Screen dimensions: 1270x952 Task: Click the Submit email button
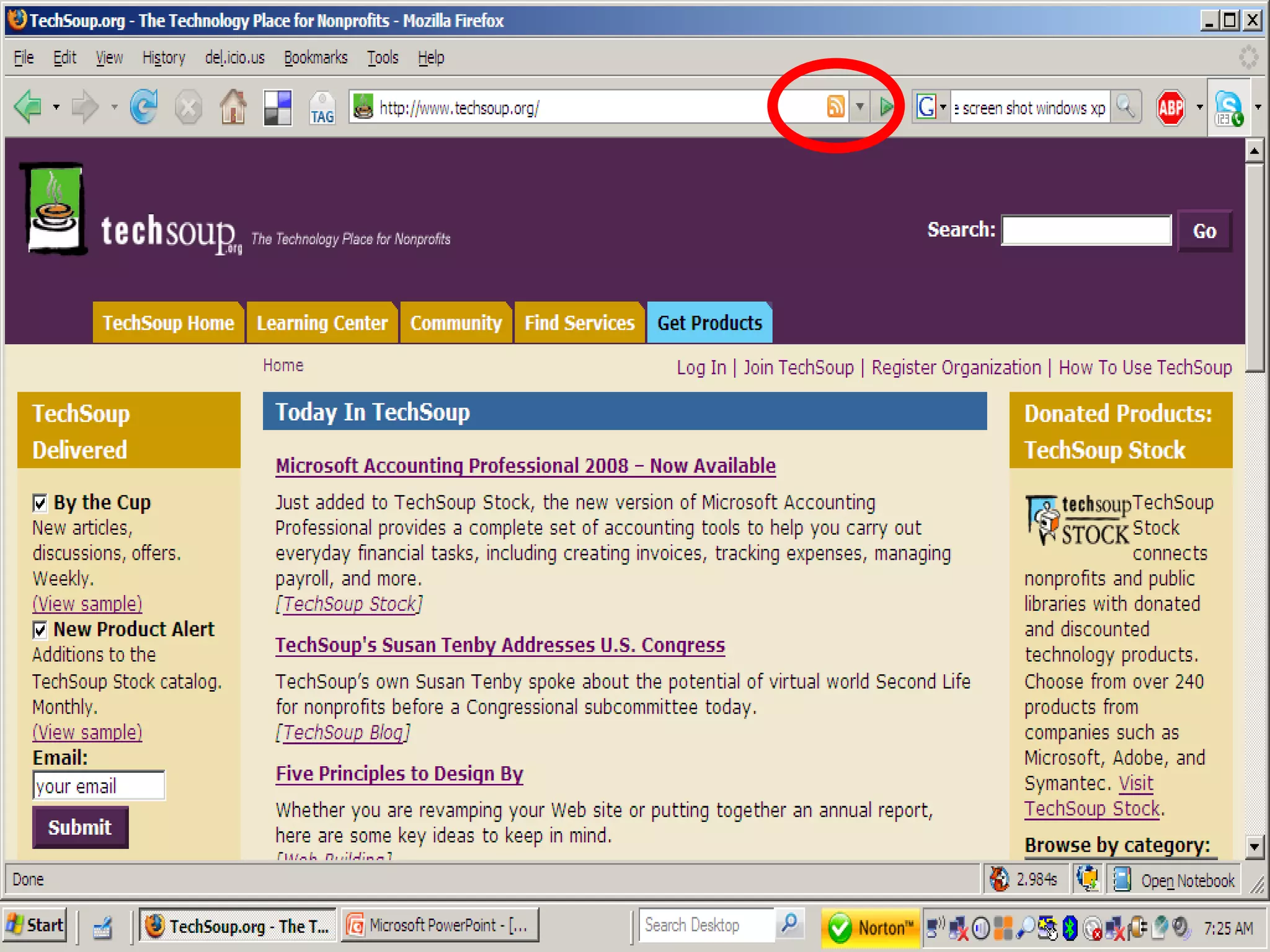[x=80, y=827]
